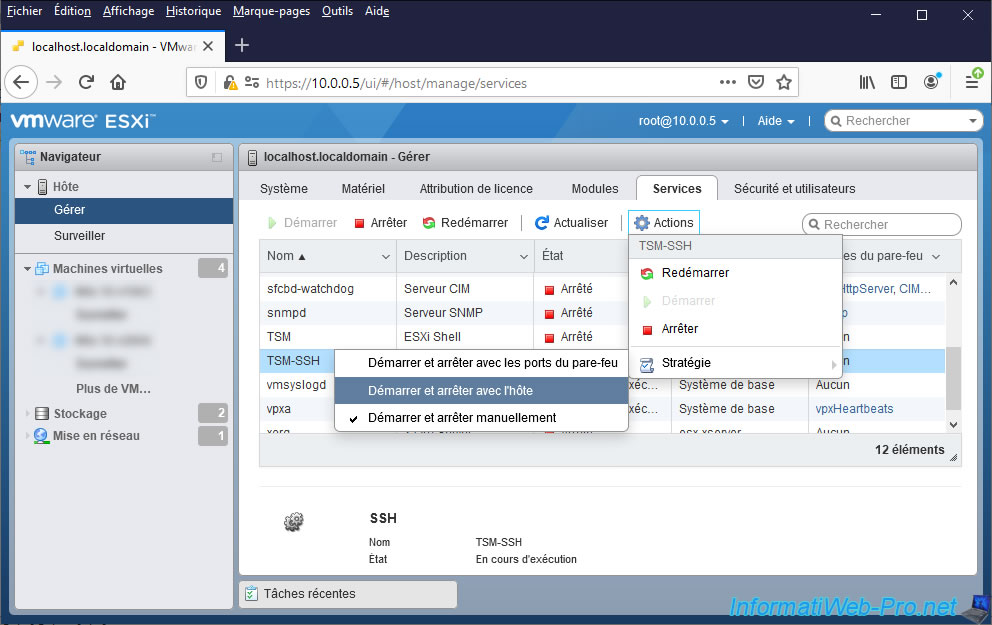
Task: Switch to the Matériel tab
Action: (x=363, y=189)
